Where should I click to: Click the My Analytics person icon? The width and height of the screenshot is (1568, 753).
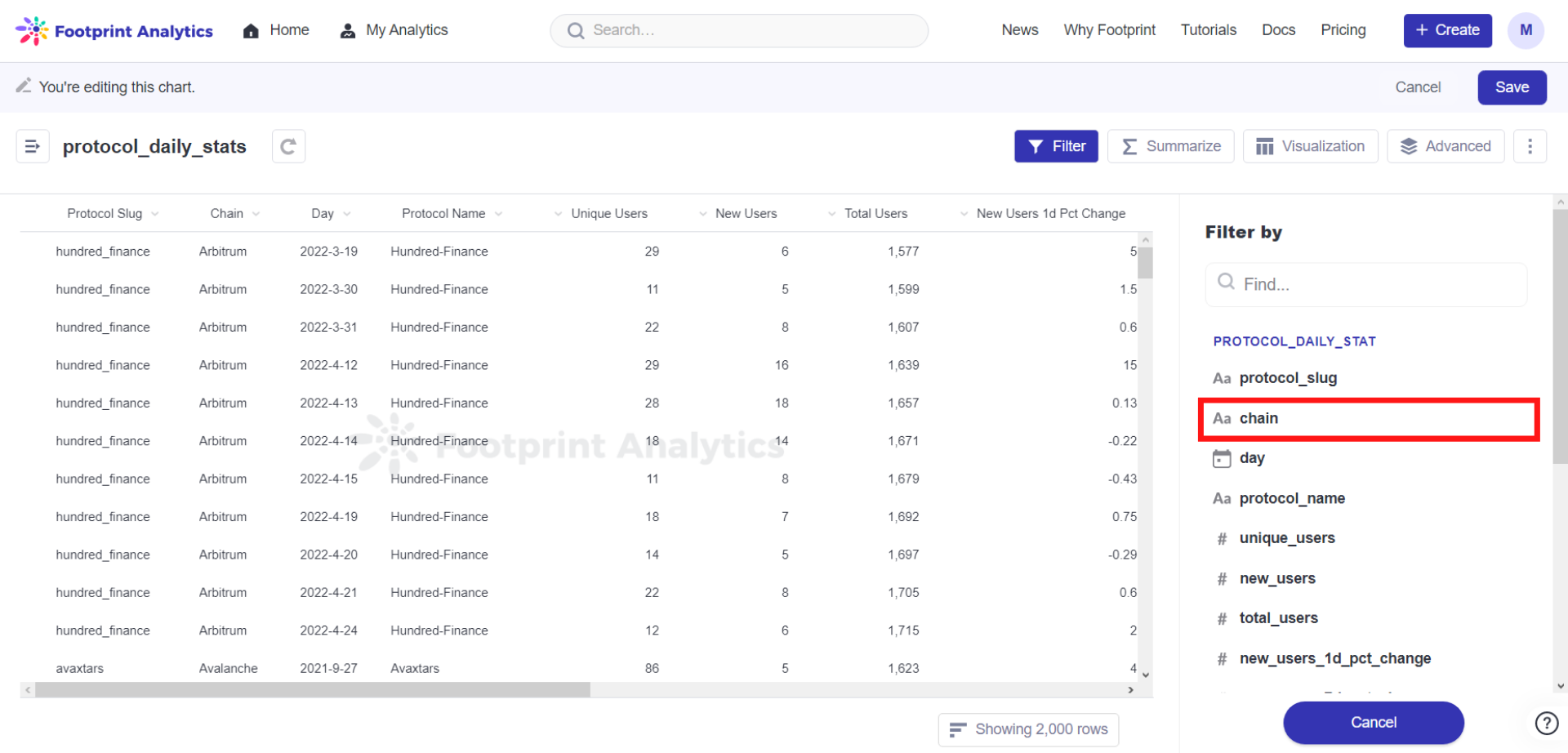point(348,31)
